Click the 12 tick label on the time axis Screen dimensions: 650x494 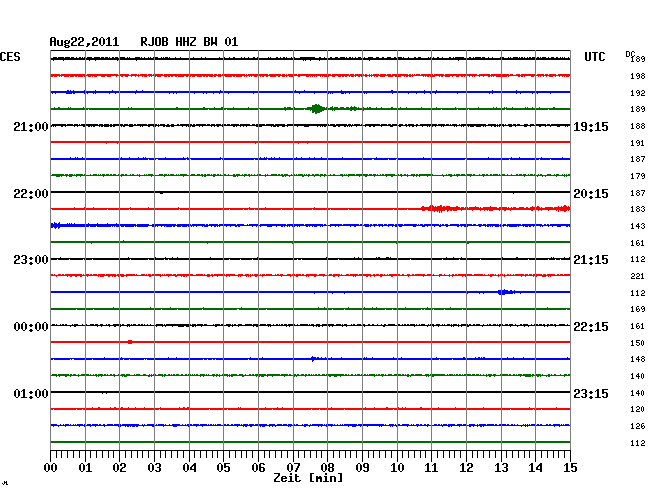tap(466, 468)
